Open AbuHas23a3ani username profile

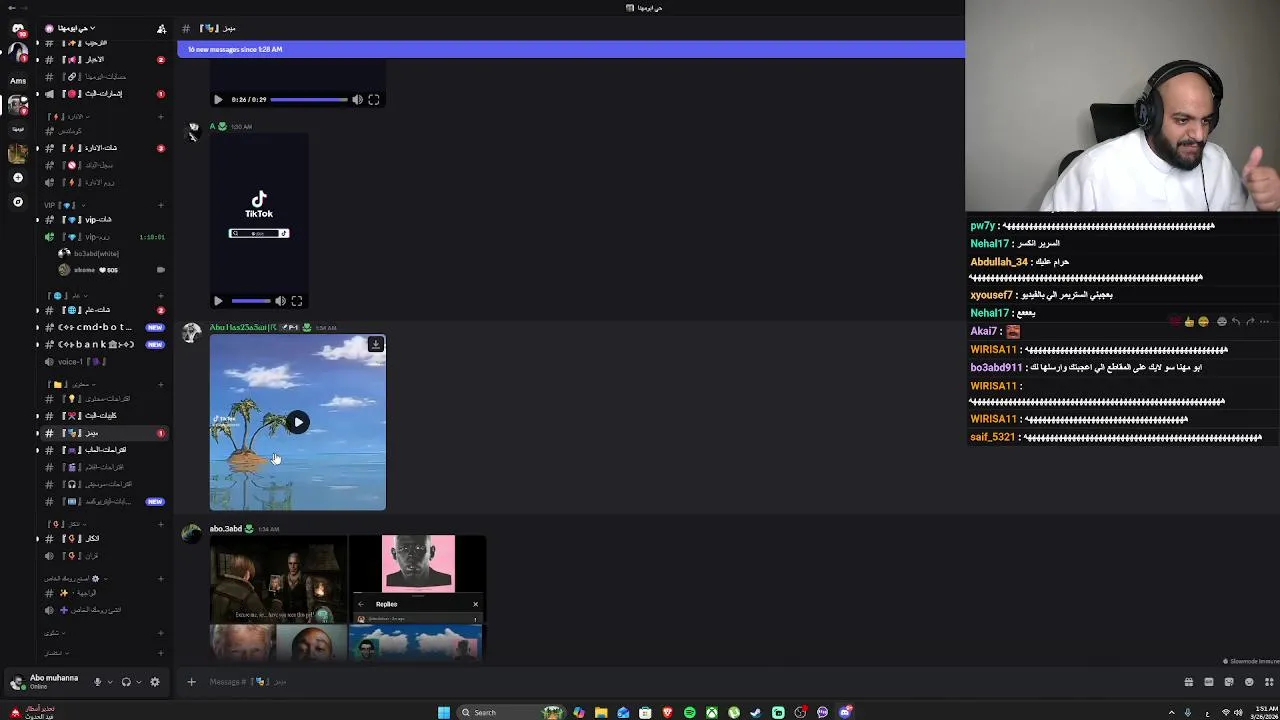pyautogui.click(x=243, y=328)
